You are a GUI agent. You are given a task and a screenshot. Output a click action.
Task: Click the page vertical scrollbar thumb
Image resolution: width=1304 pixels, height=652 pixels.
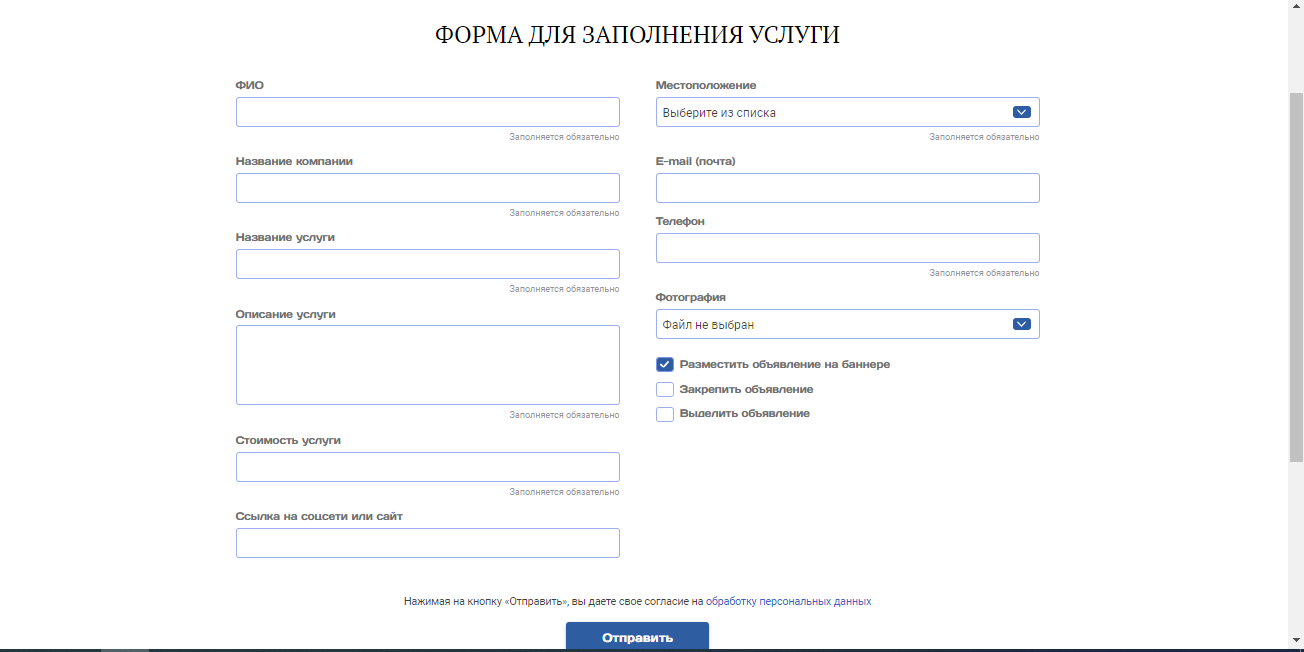coord(1296,276)
